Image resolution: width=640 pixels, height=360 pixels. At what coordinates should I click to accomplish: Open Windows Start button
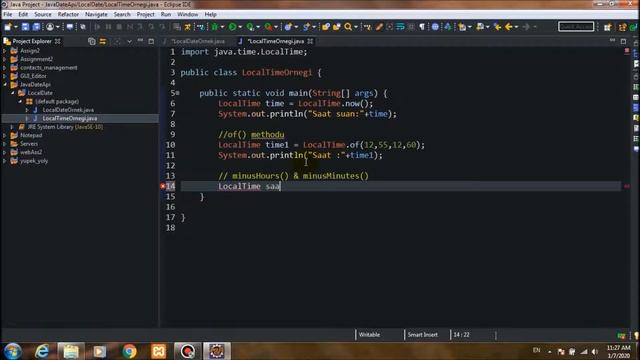point(12,351)
